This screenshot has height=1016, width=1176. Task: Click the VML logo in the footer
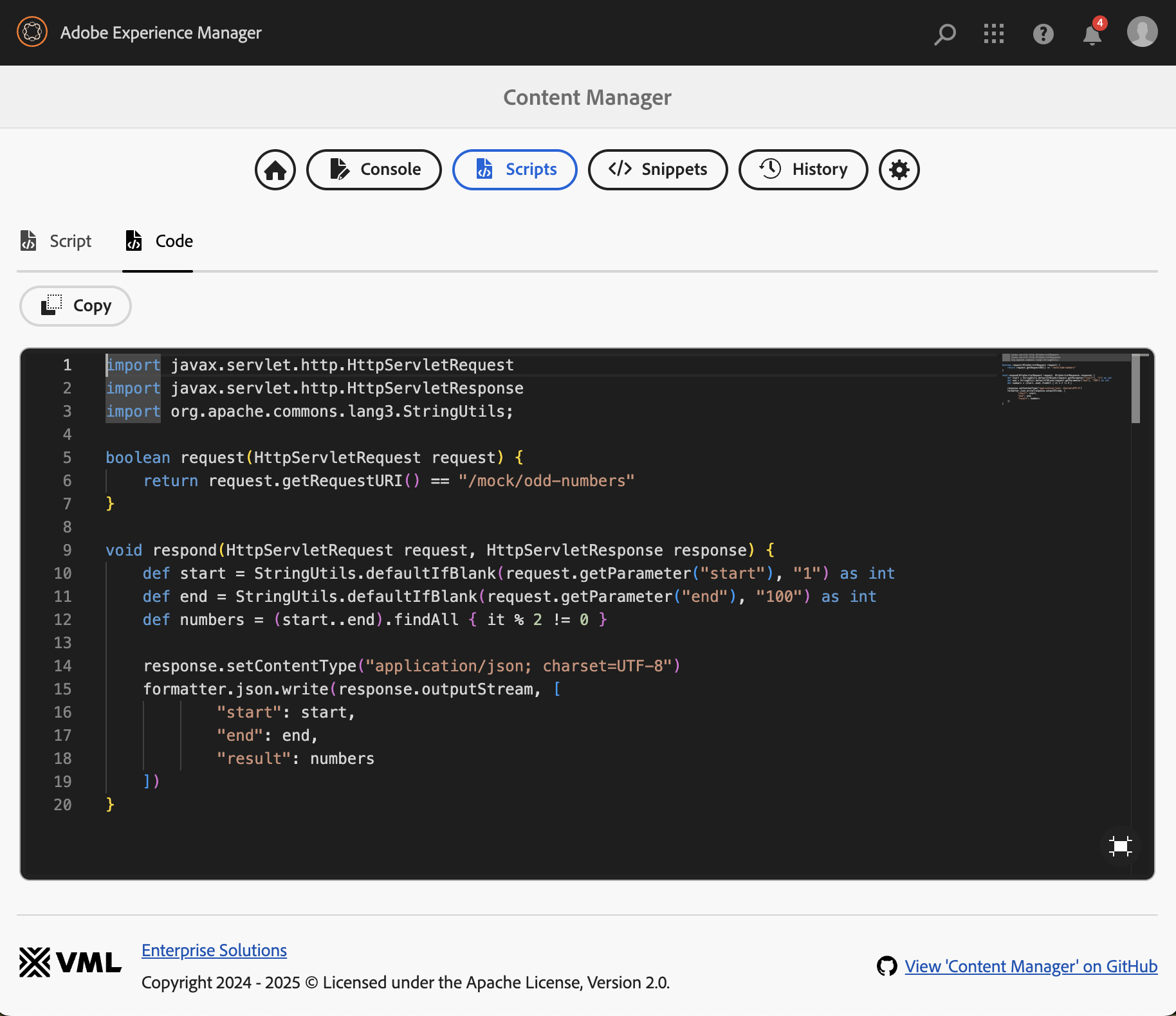[70, 963]
